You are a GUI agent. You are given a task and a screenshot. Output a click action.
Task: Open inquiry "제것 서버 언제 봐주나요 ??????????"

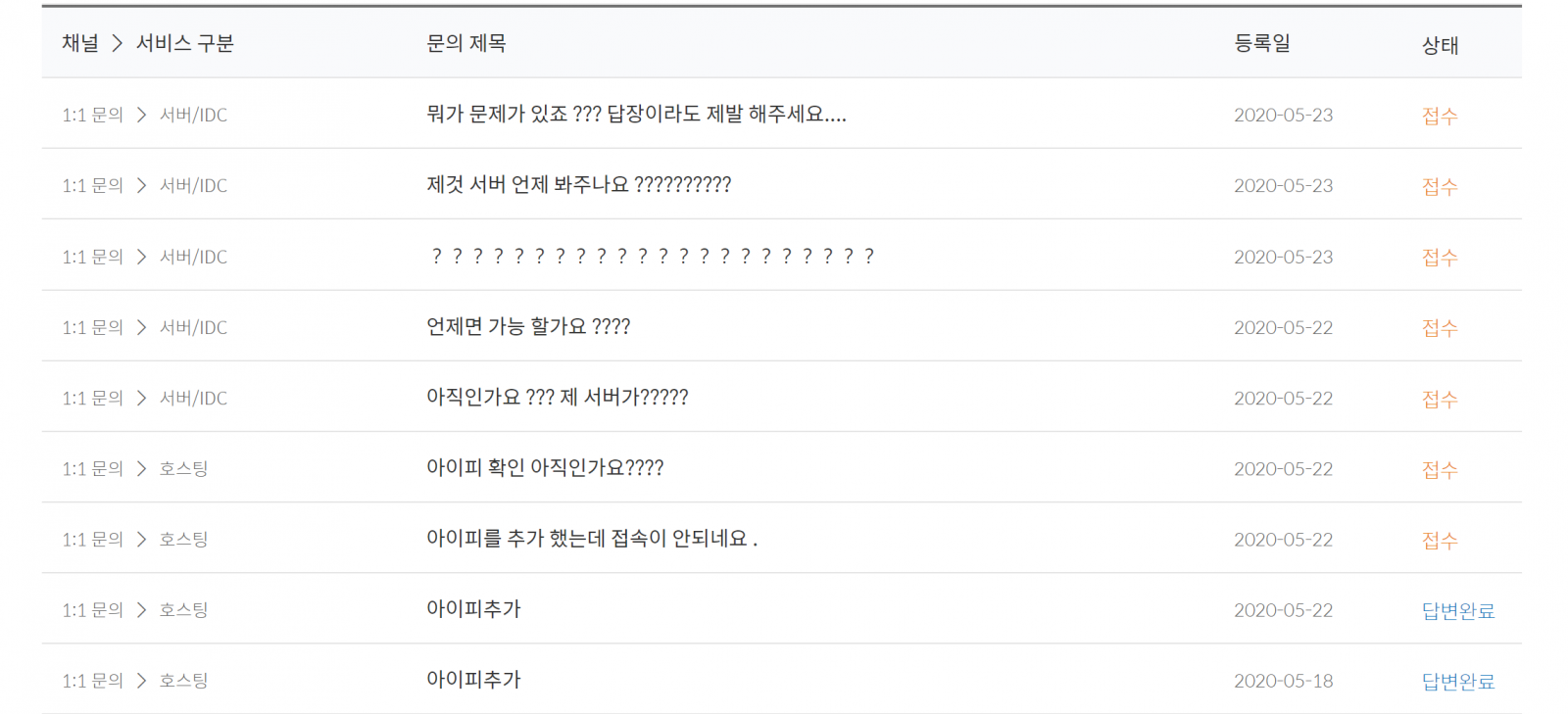click(578, 185)
